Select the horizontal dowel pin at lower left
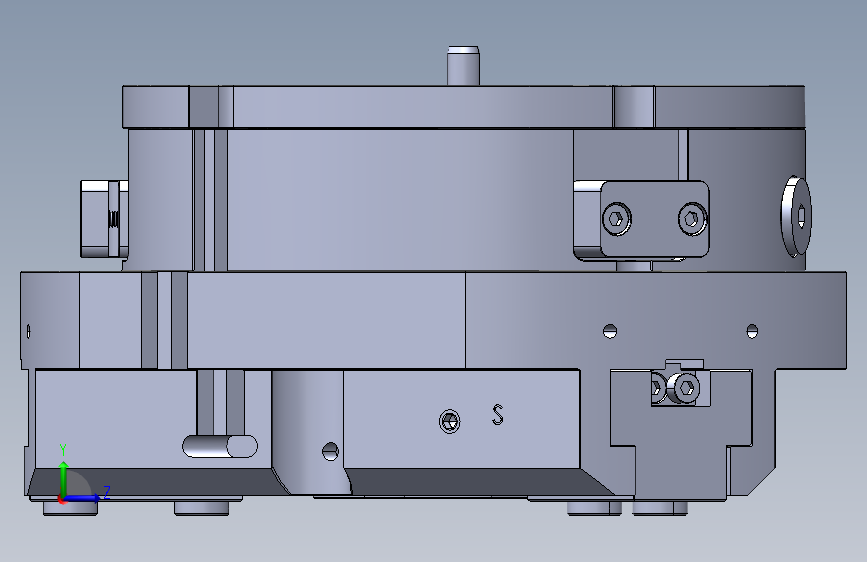The width and height of the screenshot is (867, 562). click(220, 446)
